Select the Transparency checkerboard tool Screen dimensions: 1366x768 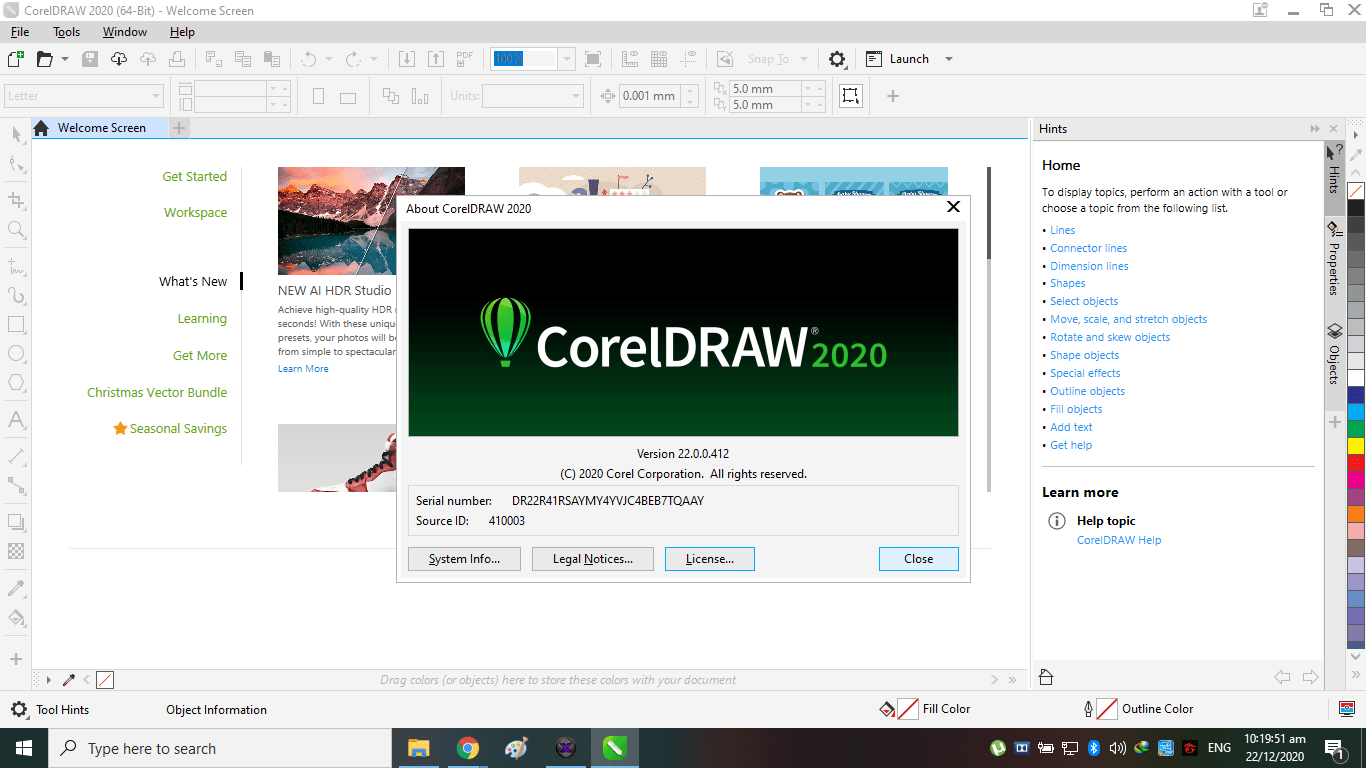pyautogui.click(x=16, y=551)
